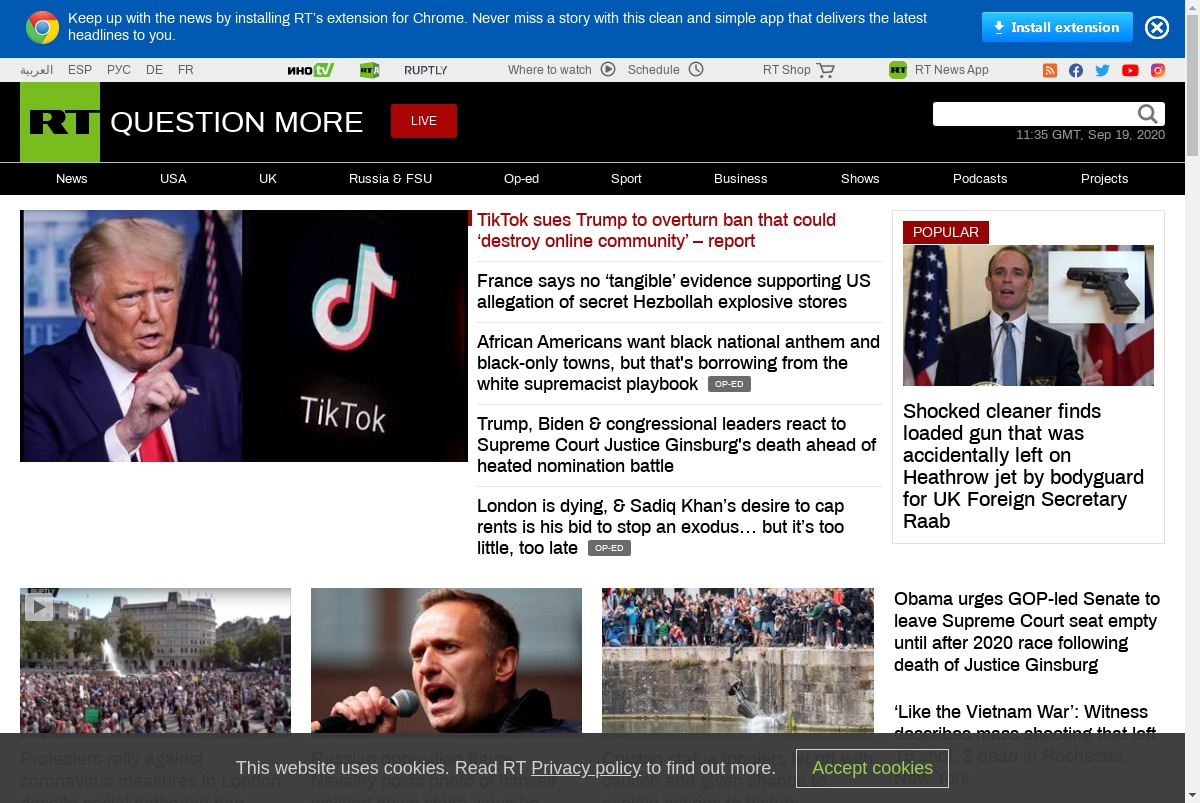Click the RT News App green icon
This screenshot has width=1200, height=803.
[898, 70]
